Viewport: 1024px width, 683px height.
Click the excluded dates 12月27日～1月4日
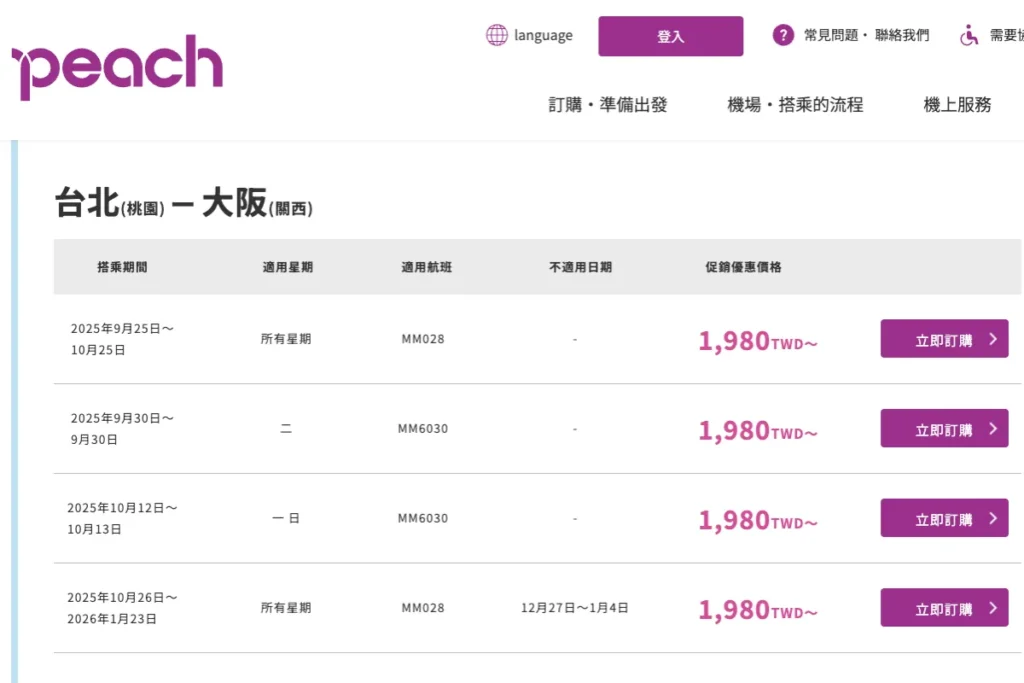575,607
